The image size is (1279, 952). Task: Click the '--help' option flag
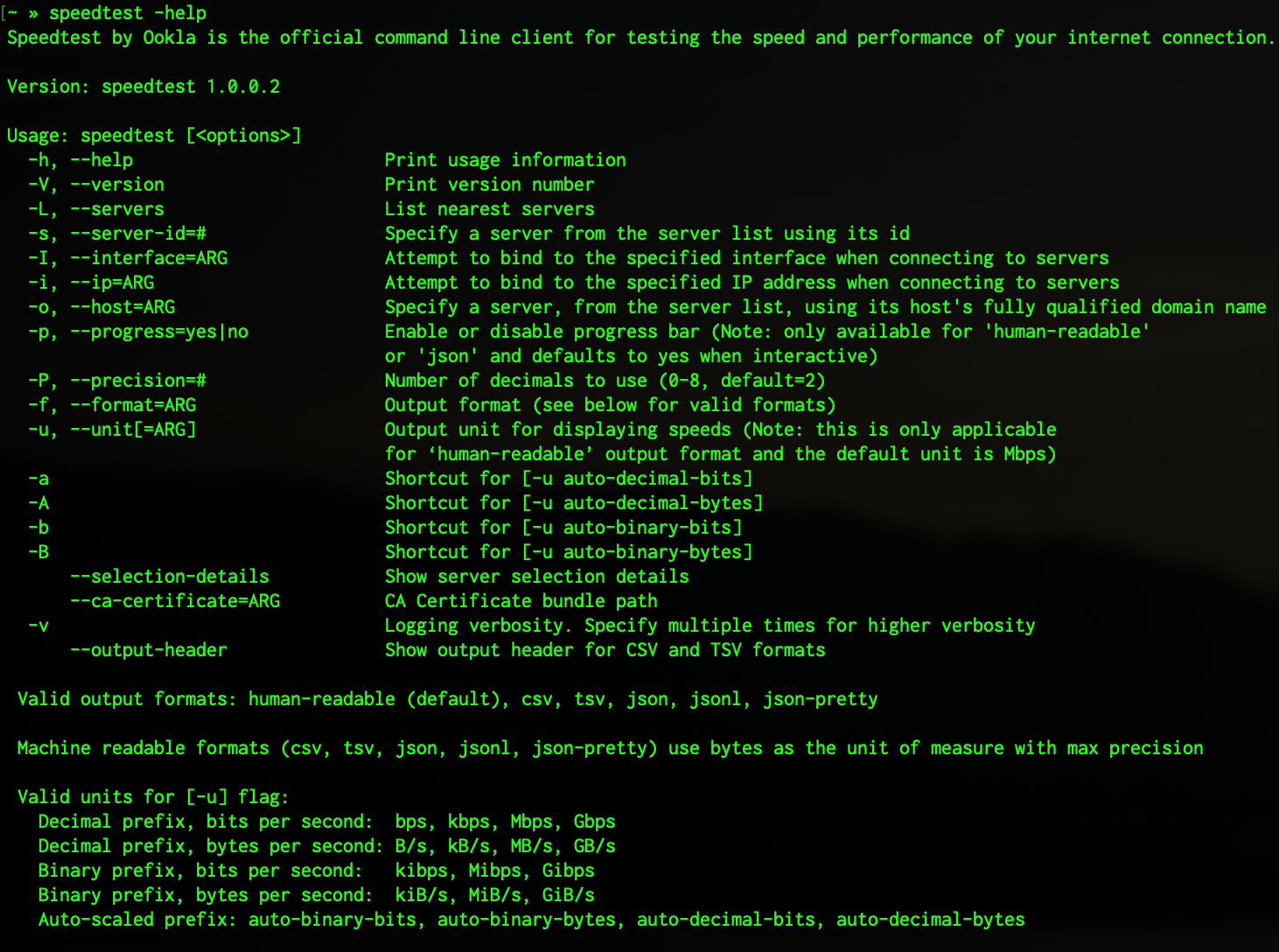click(101, 160)
